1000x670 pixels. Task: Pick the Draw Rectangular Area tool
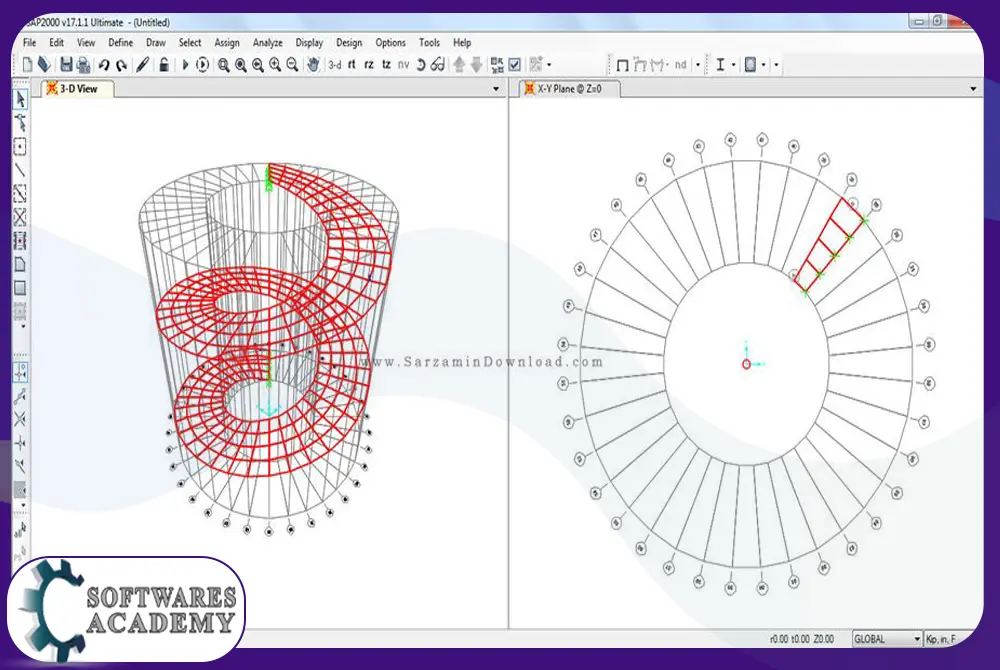pyautogui.click(x=20, y=288)
